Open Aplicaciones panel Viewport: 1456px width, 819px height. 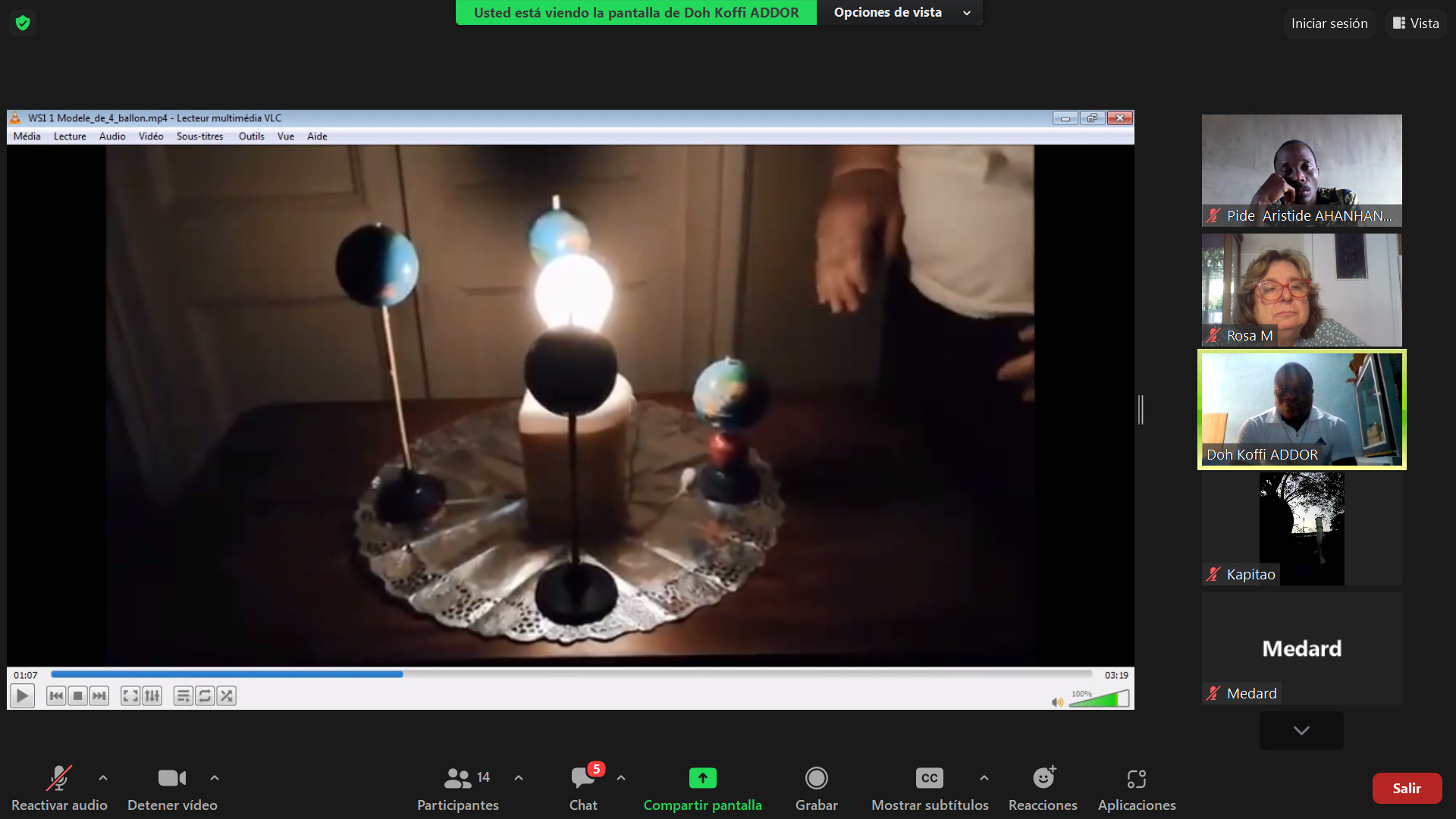[x=1137, y=789]
